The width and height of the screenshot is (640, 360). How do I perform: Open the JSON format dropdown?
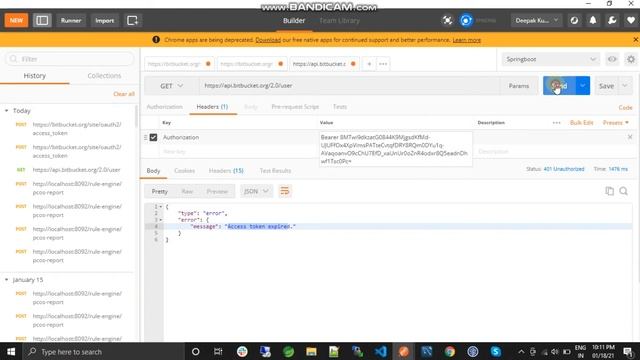256,191
